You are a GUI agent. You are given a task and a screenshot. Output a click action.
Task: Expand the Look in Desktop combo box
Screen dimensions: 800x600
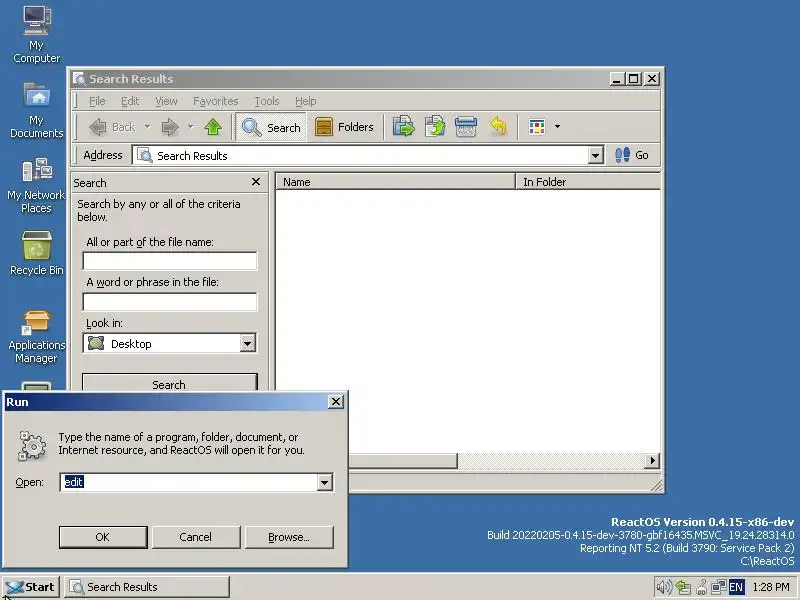(x=247, y=343)
